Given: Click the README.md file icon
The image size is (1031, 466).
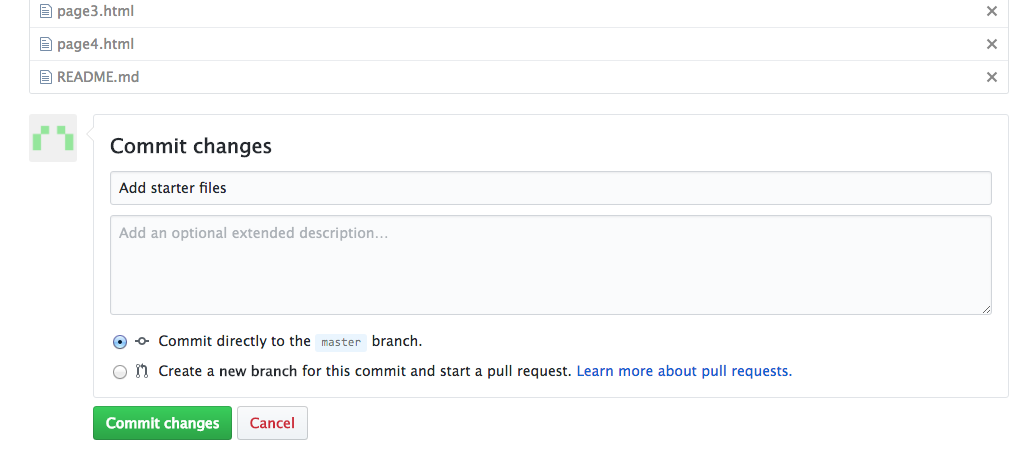Looking at the screenshot, I should (45, 76).
